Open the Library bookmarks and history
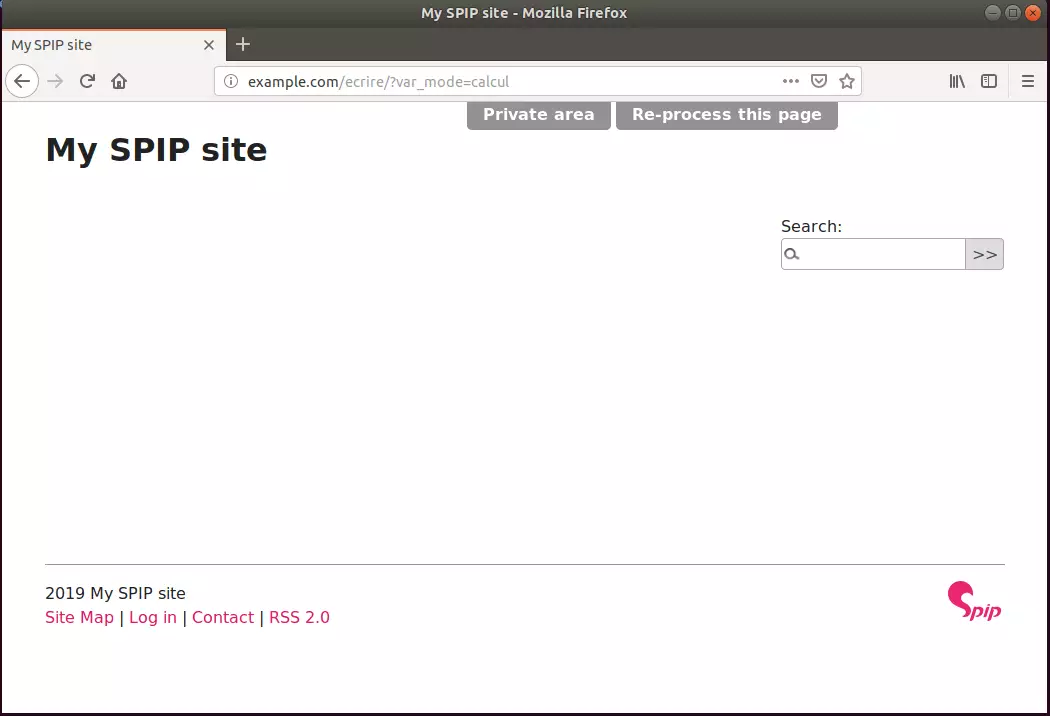 (x=957, y=81)
